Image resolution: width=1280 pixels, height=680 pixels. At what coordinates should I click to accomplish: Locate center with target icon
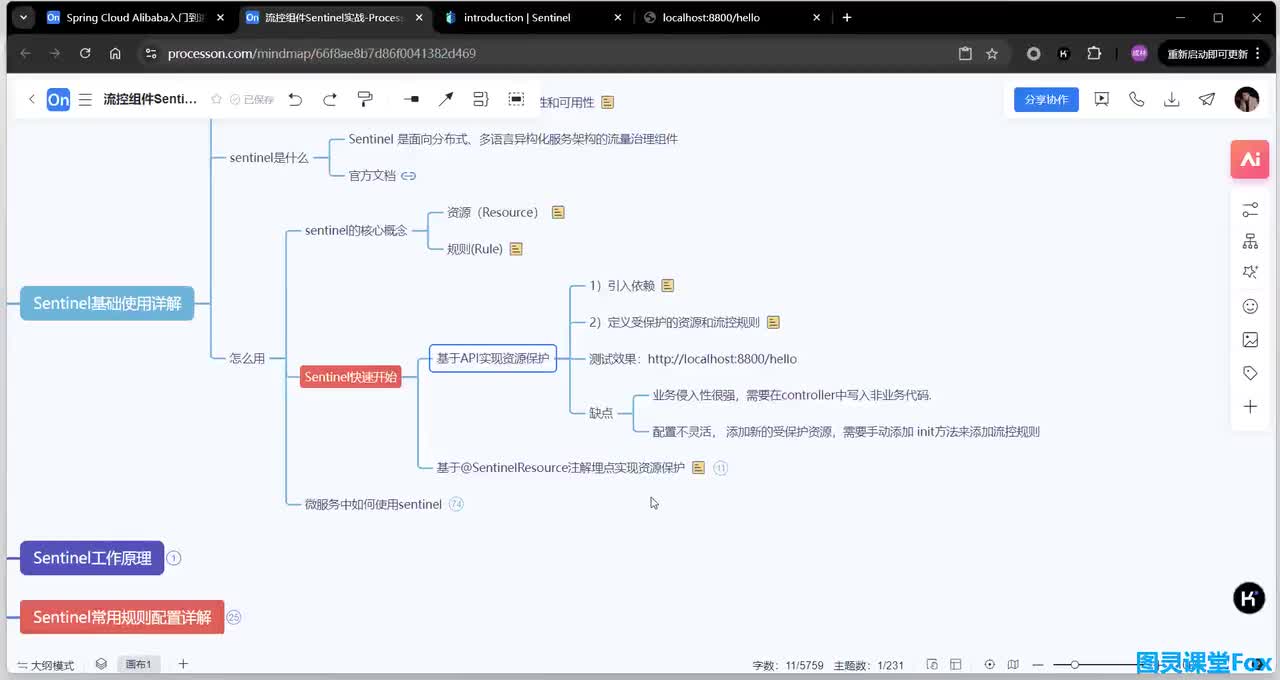point(990,664)
